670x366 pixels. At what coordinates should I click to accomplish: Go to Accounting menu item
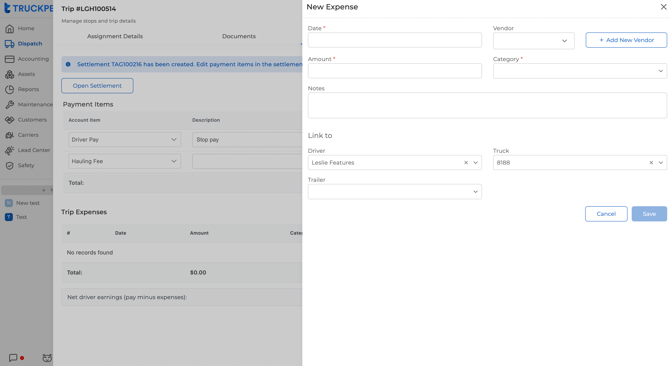click(33, 59)
